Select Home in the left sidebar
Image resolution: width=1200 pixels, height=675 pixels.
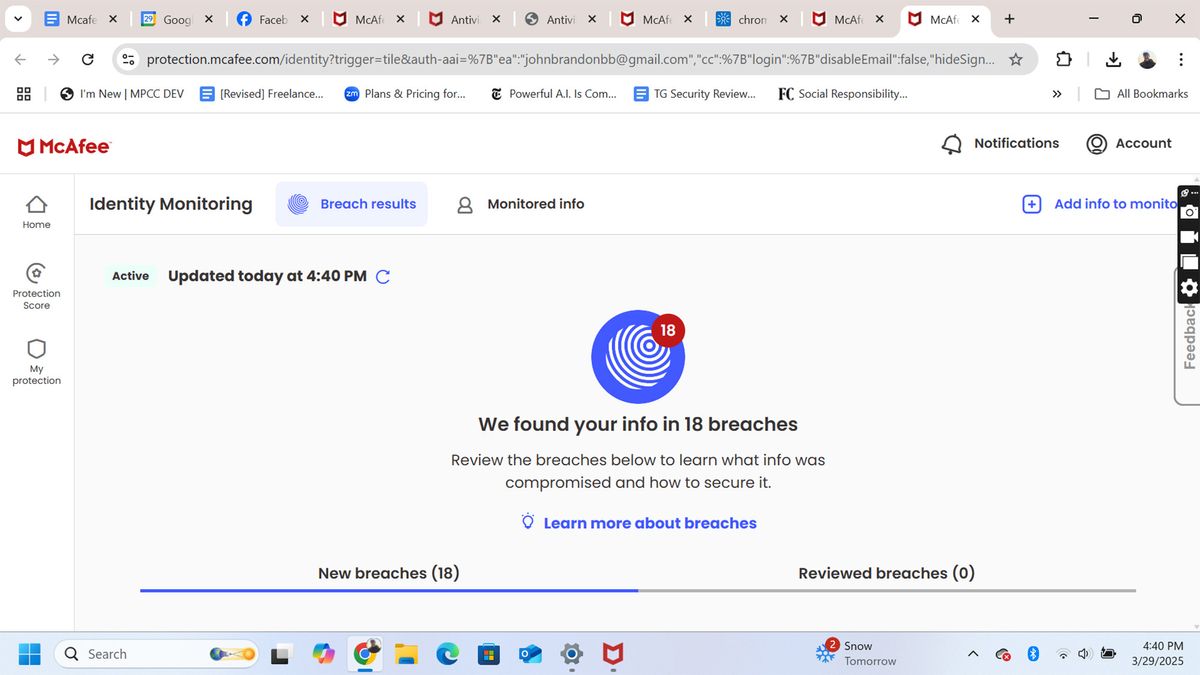click(x=36, y=210)
